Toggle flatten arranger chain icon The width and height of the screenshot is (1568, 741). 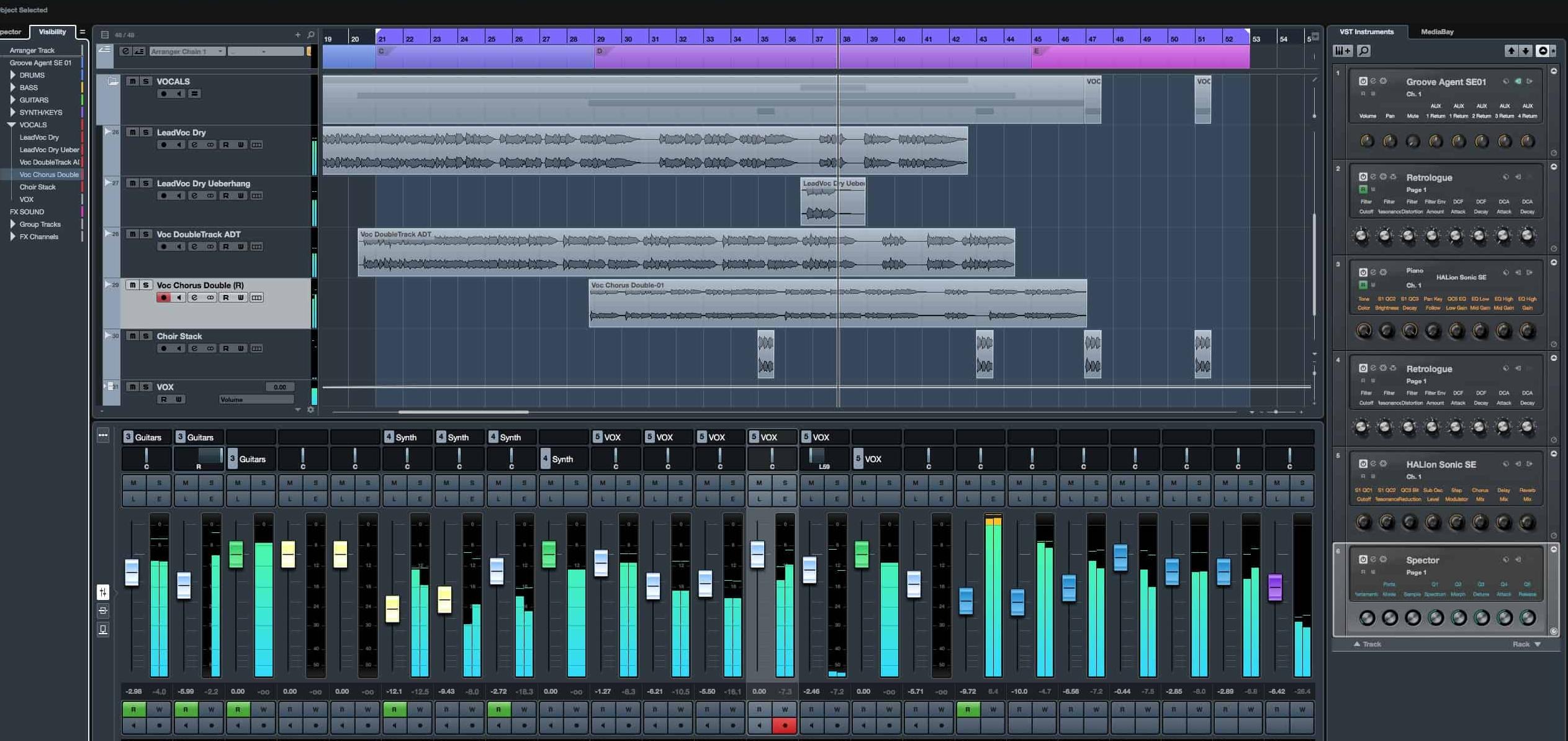tap(139, 51)
